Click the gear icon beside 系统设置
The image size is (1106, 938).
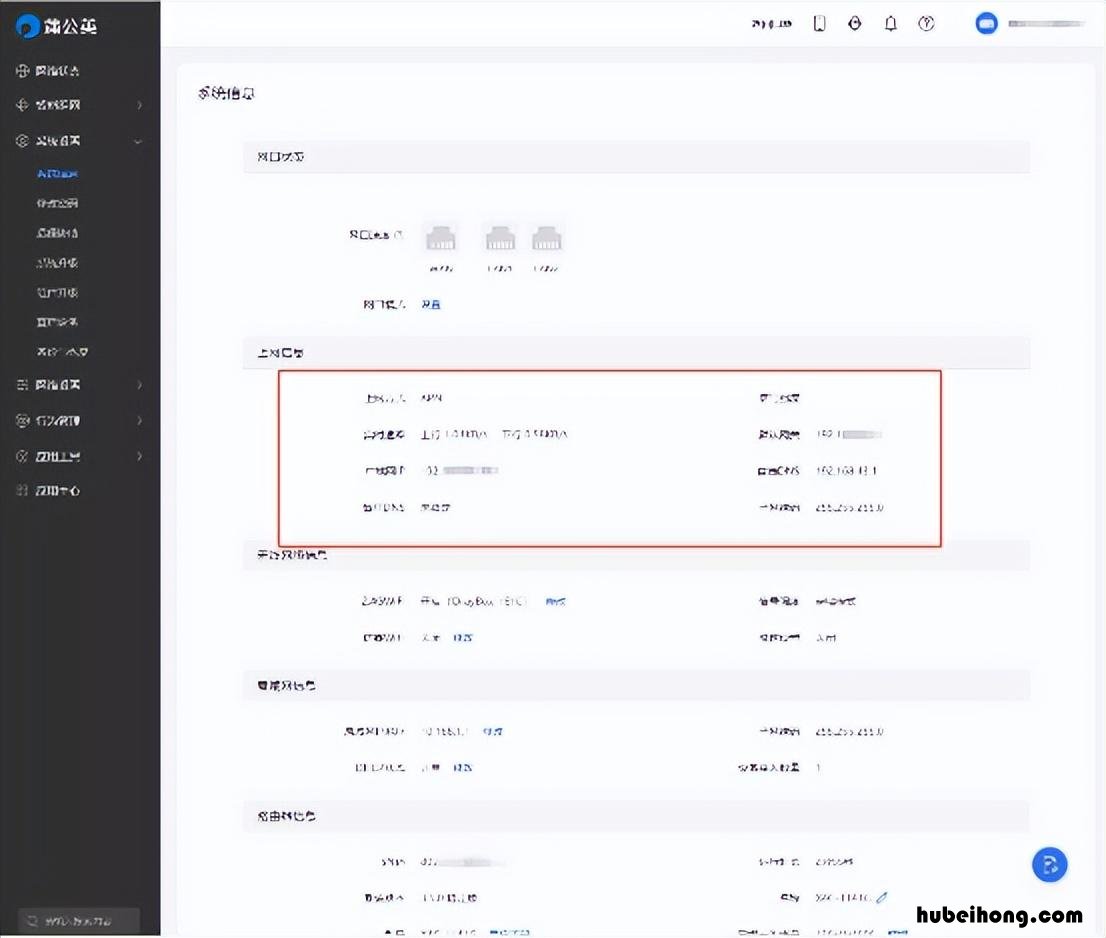click(23, 140)
